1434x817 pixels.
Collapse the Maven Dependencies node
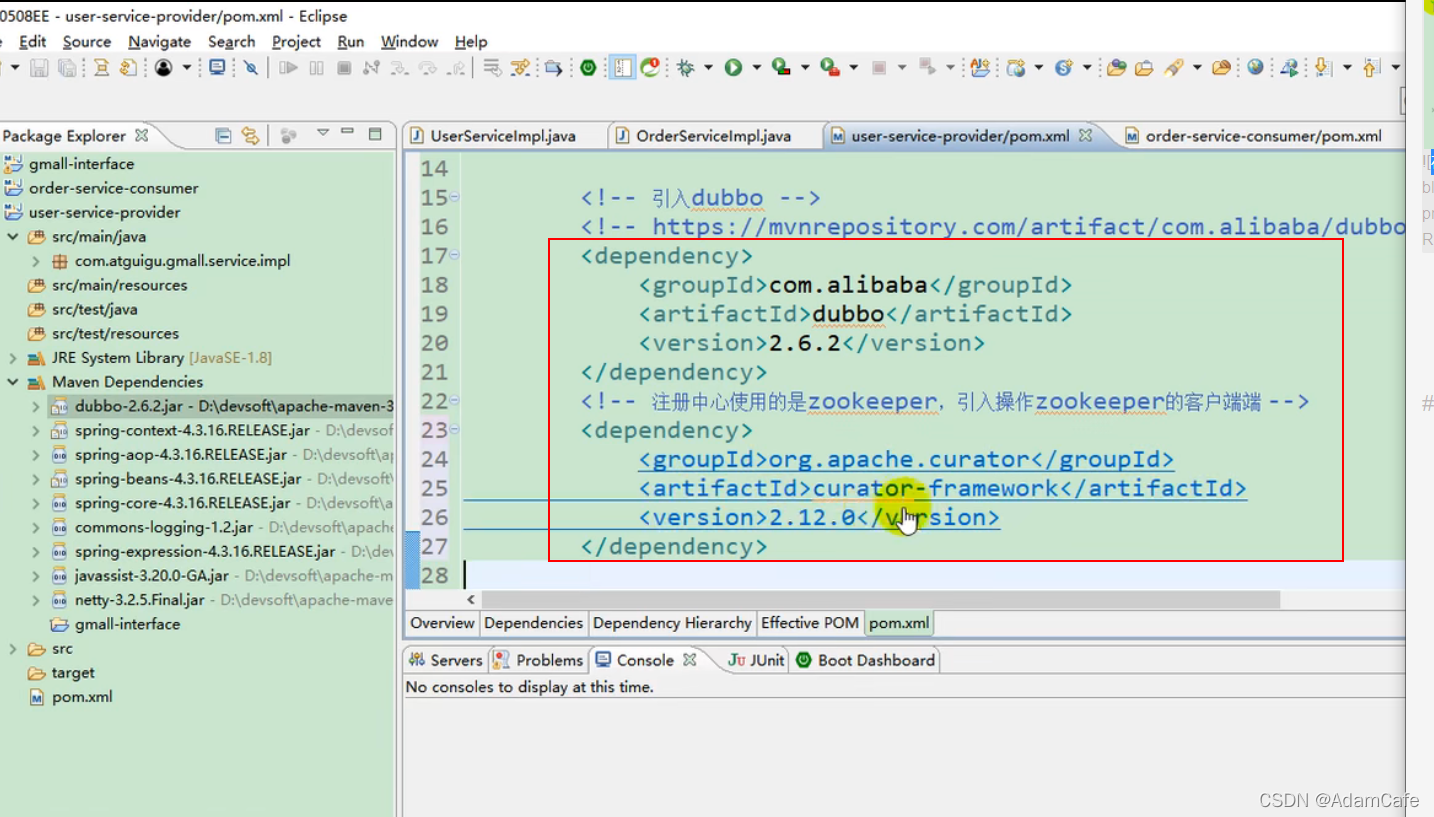13,382
